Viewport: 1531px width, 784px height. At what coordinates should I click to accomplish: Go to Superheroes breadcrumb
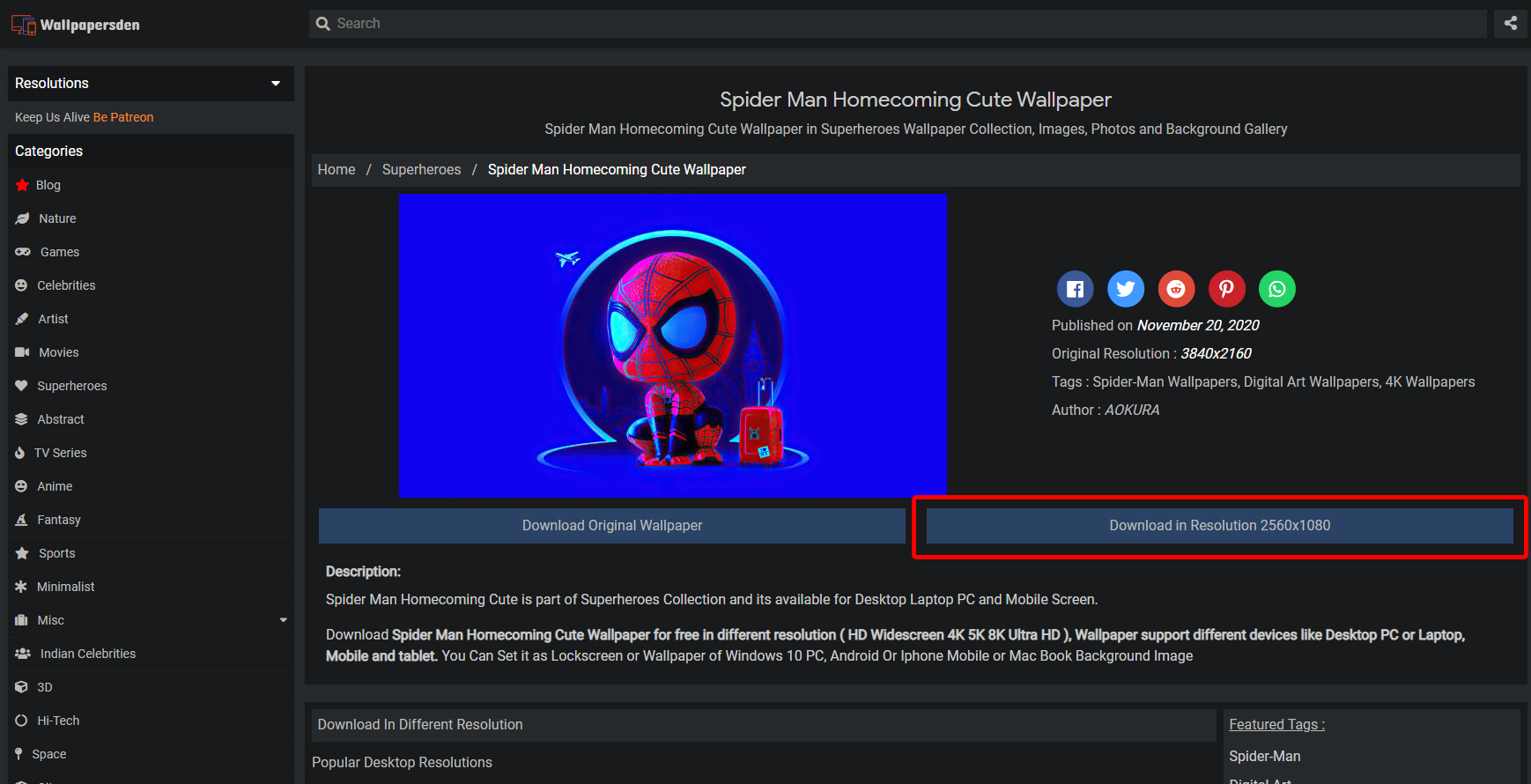pos(421,170)
